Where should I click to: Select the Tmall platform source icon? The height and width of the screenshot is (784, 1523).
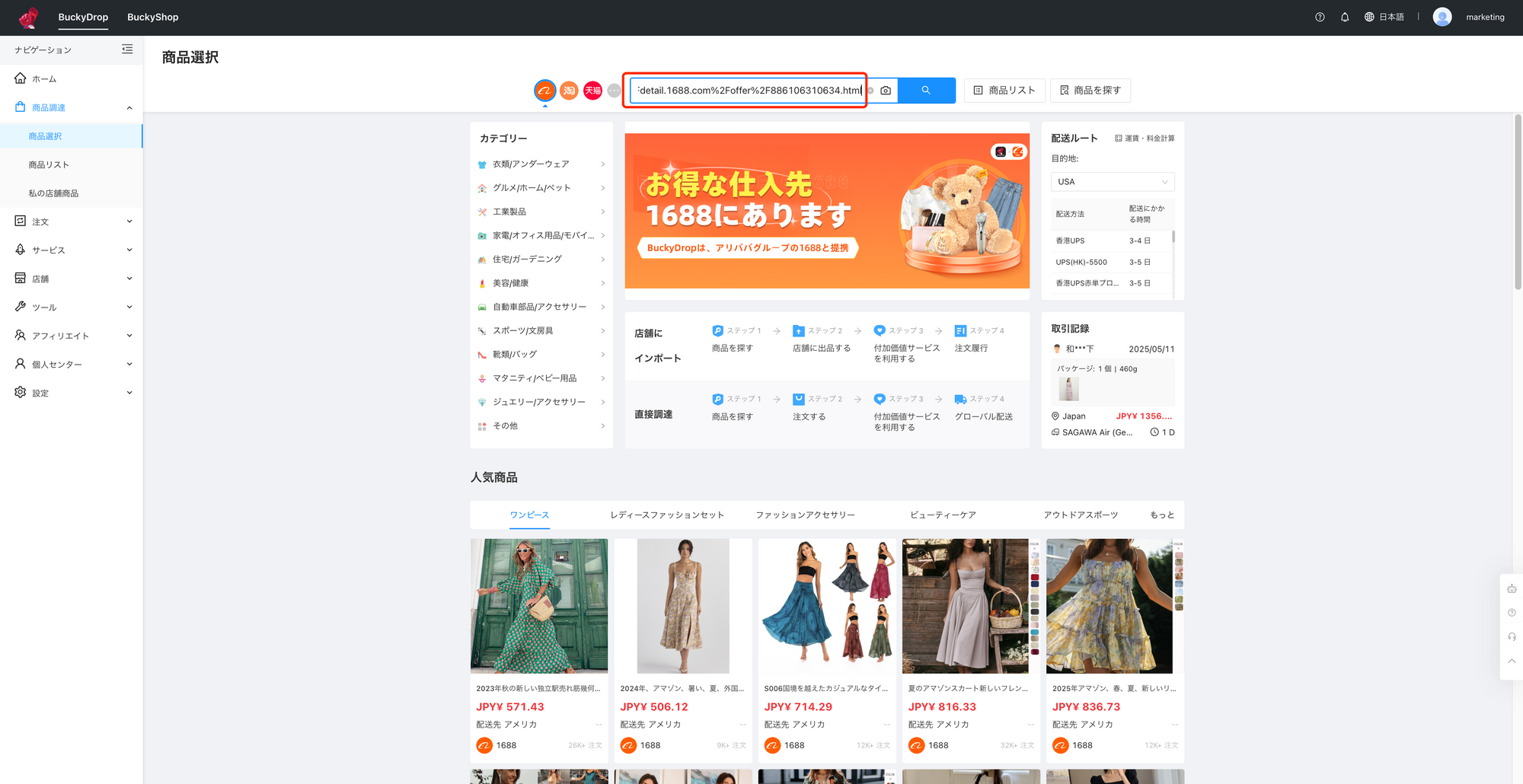point(592,91)
